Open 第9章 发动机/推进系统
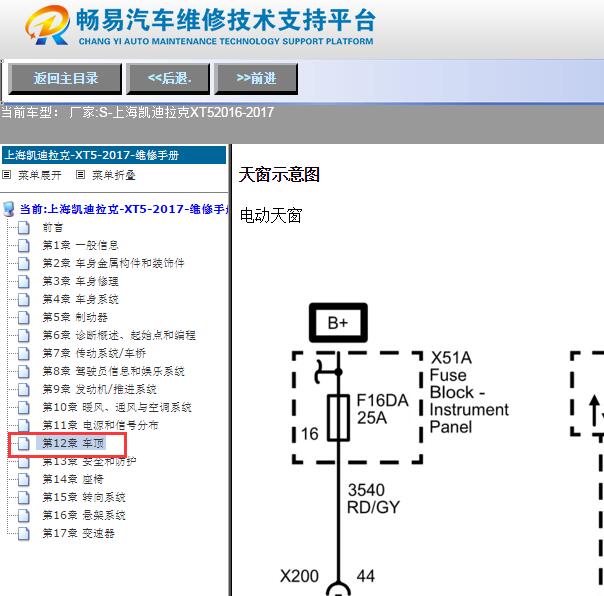Viewport: 604px width, 596px height. click(x=99, y=389)
